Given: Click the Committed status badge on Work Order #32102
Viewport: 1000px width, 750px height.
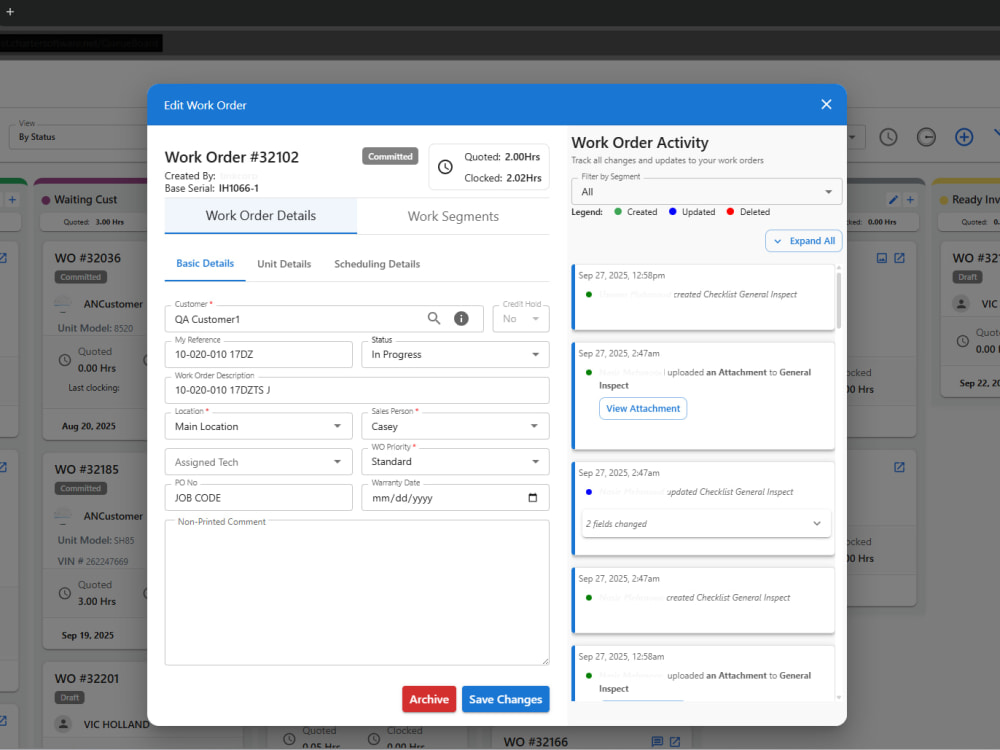Looking at the screenshot, I should pos(390,156).
